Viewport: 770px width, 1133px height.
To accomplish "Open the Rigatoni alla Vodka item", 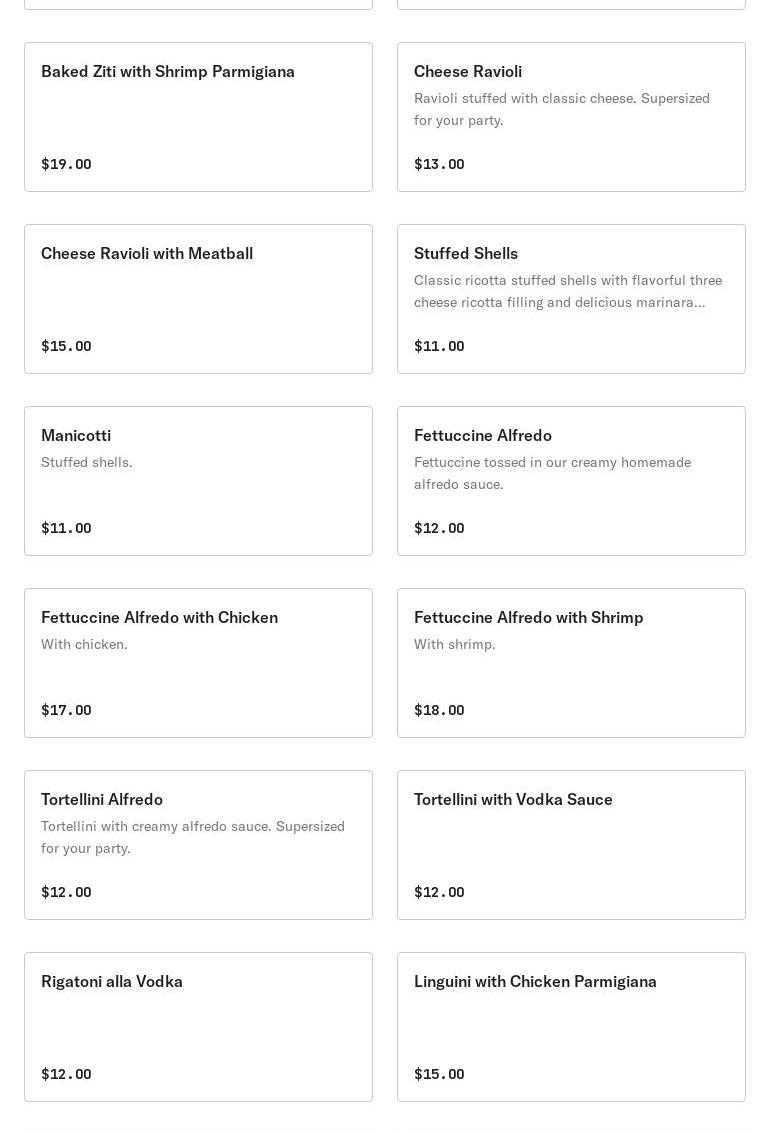I will 198,1027.
